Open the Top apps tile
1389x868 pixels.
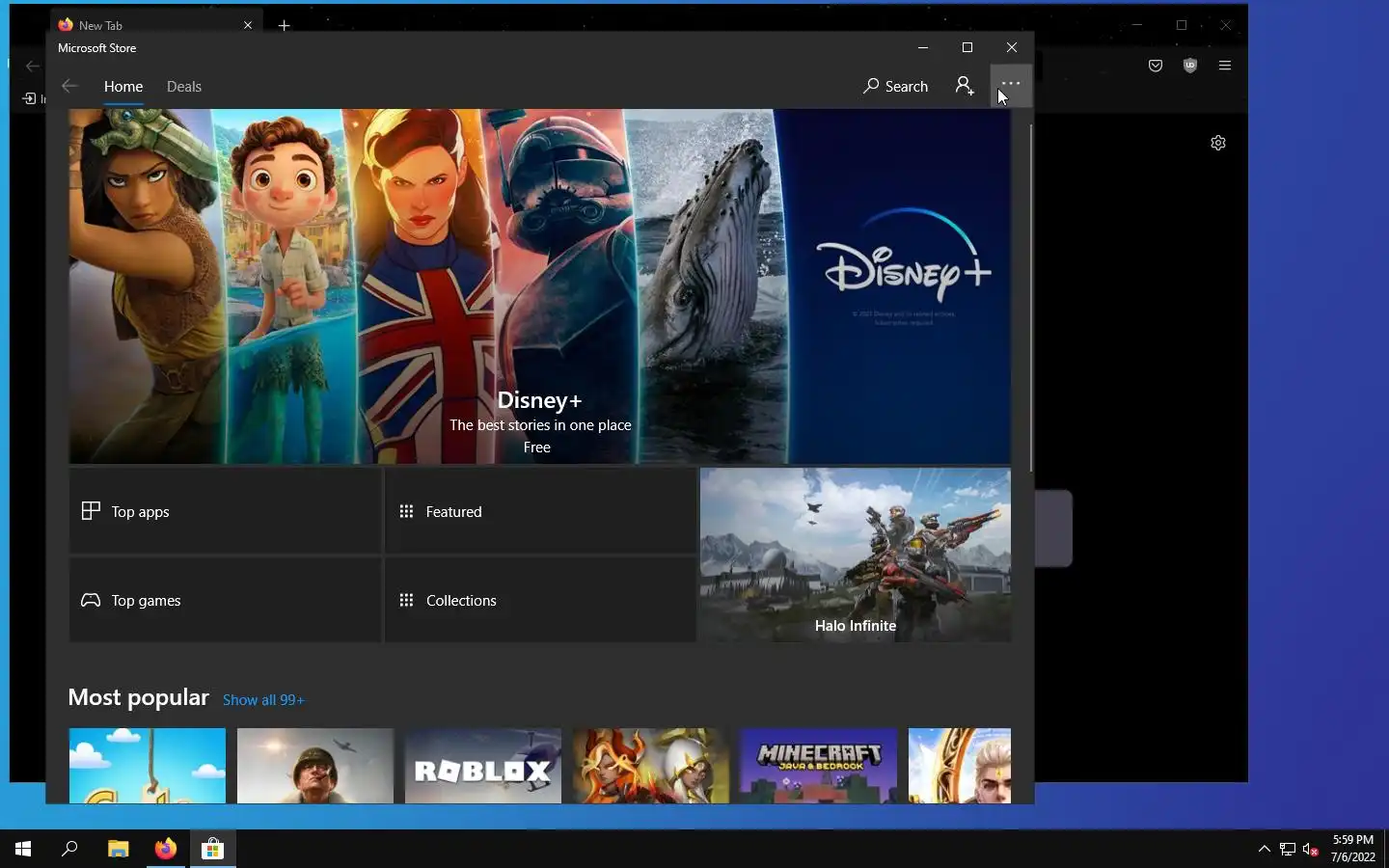click(x=225, y=511)
